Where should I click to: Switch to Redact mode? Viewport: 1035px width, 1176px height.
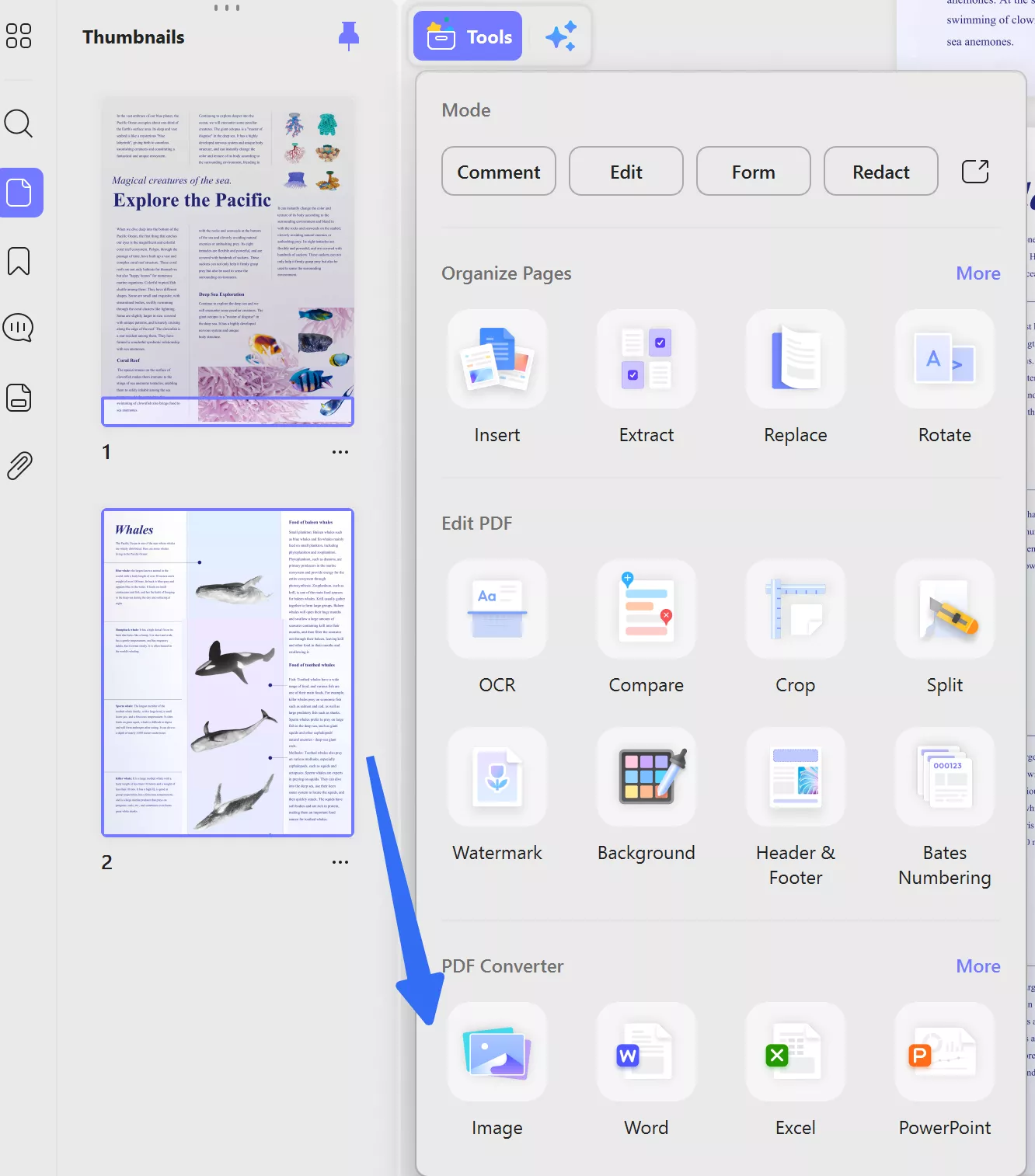[880, 172]
